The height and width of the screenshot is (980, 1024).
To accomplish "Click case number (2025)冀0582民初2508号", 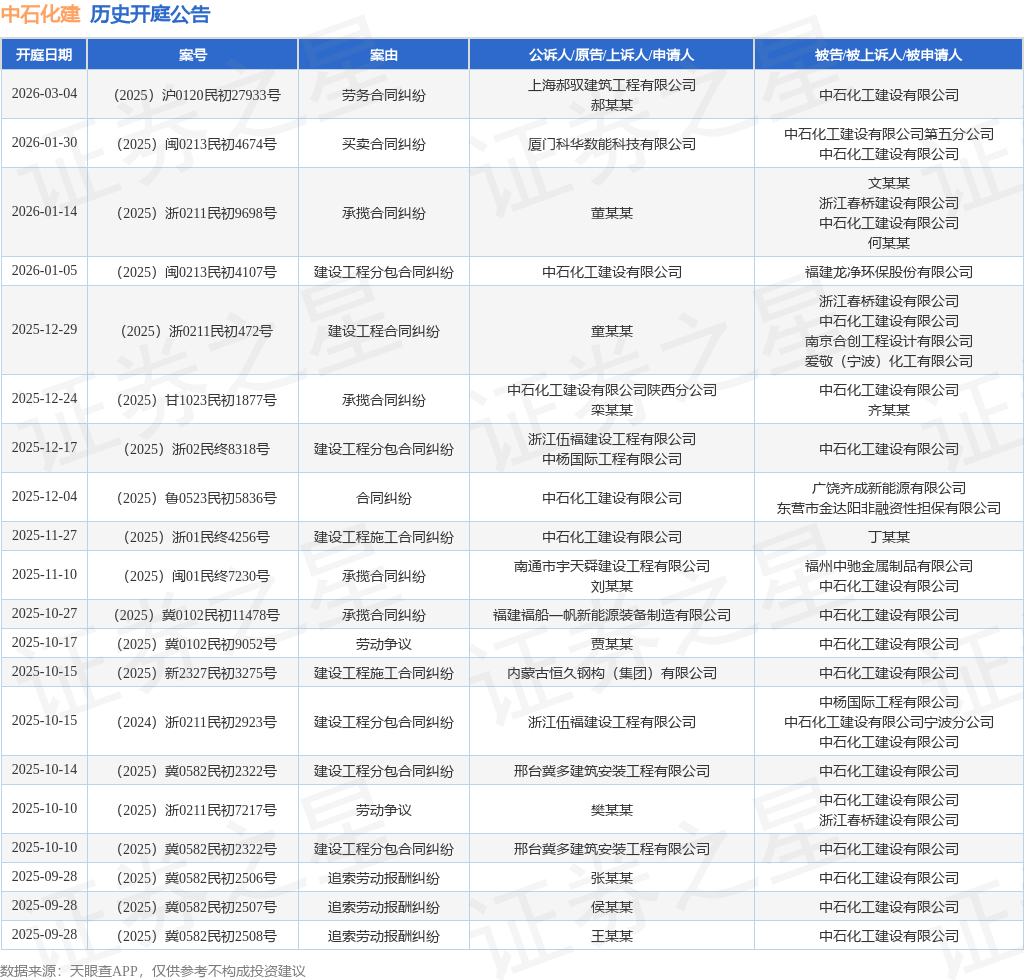I will (197, 936).
